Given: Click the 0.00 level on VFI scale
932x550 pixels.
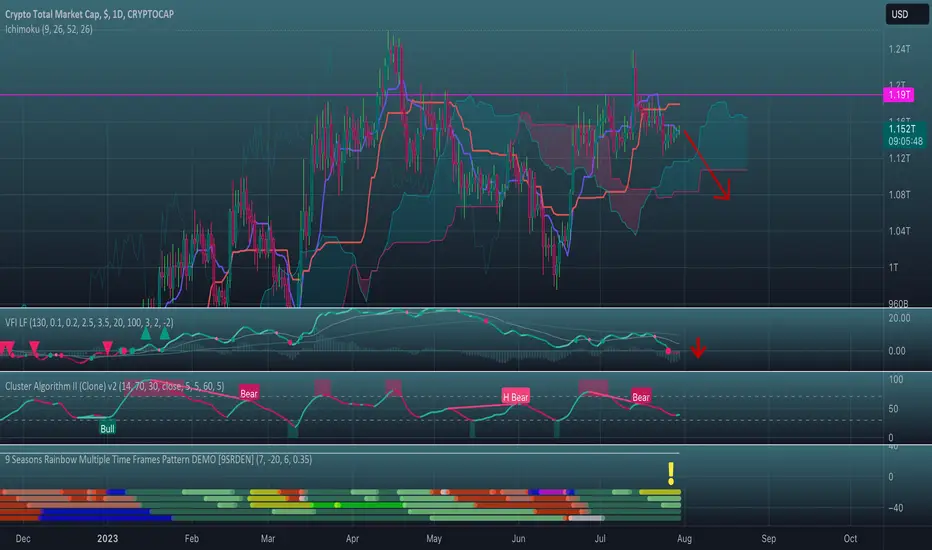Looking at the screenshot, I should point(897,351).
